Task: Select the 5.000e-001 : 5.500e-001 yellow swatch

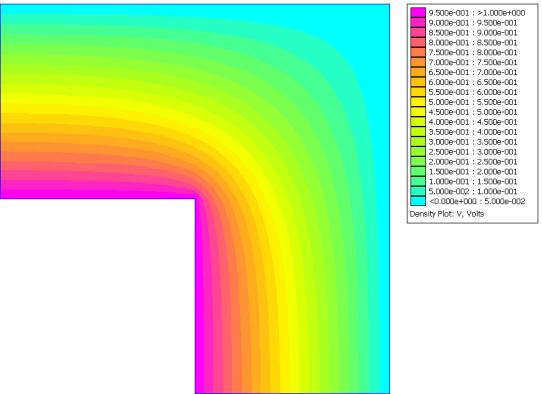Action: [x=418, y=102]
